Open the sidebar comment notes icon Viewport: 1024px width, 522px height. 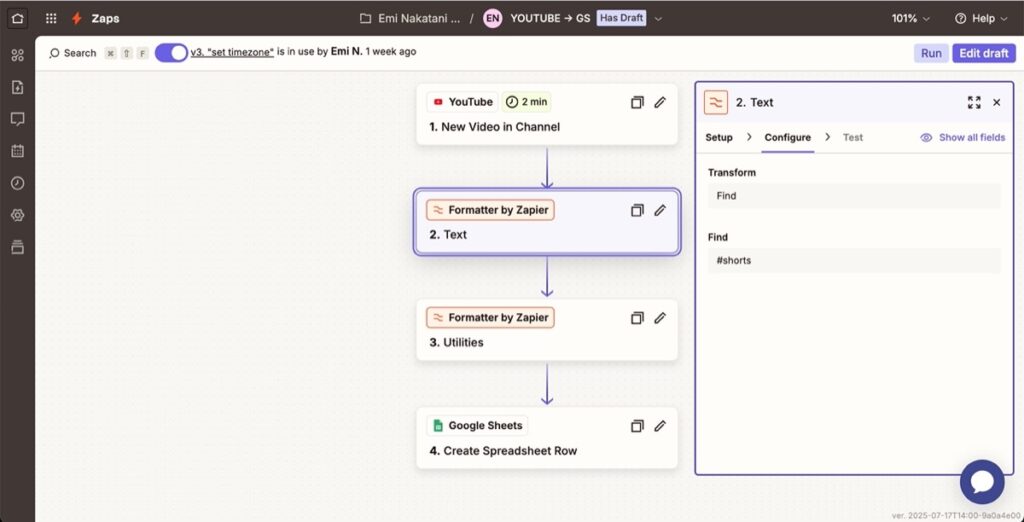coord(18,119)
